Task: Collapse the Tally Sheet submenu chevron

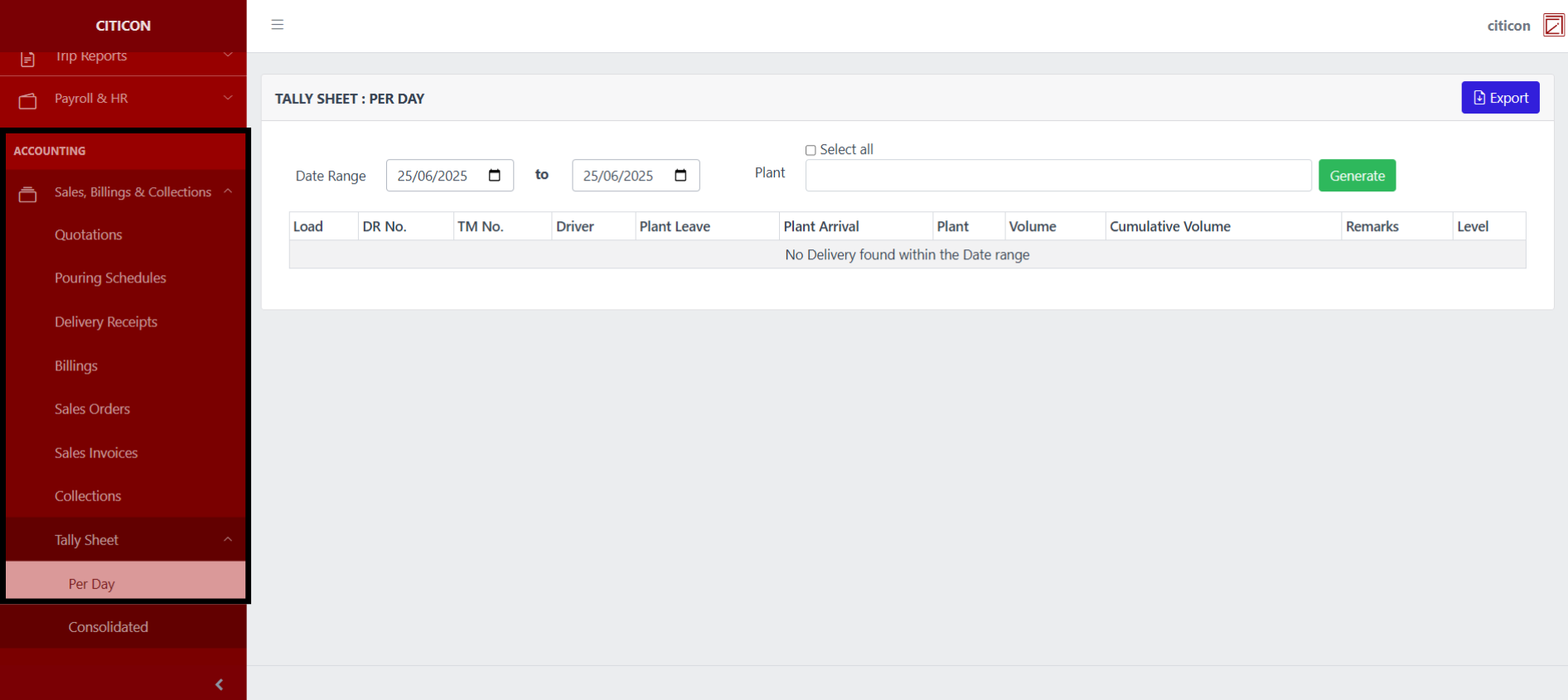Action: pyautogui.click(x=228, y=539)
